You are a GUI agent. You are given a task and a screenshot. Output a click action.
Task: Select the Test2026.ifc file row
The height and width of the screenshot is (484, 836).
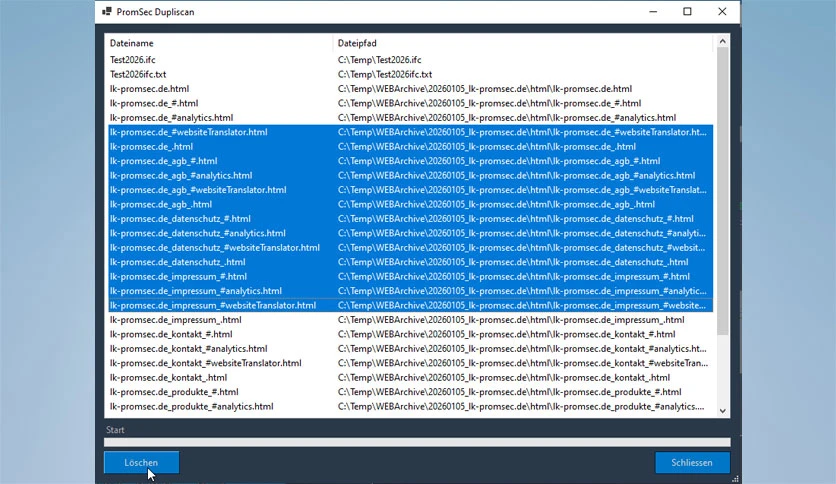coord(411,60)
